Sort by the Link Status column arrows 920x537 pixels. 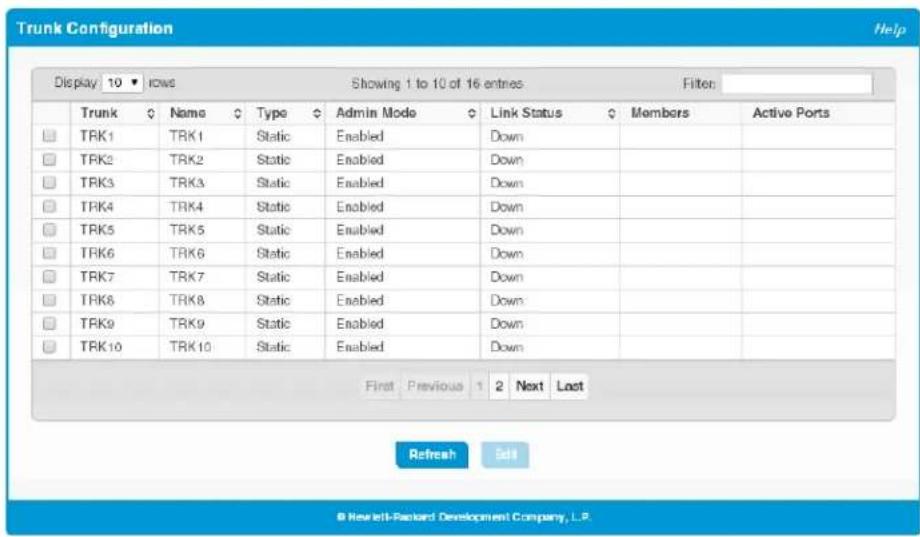(611, 114)
